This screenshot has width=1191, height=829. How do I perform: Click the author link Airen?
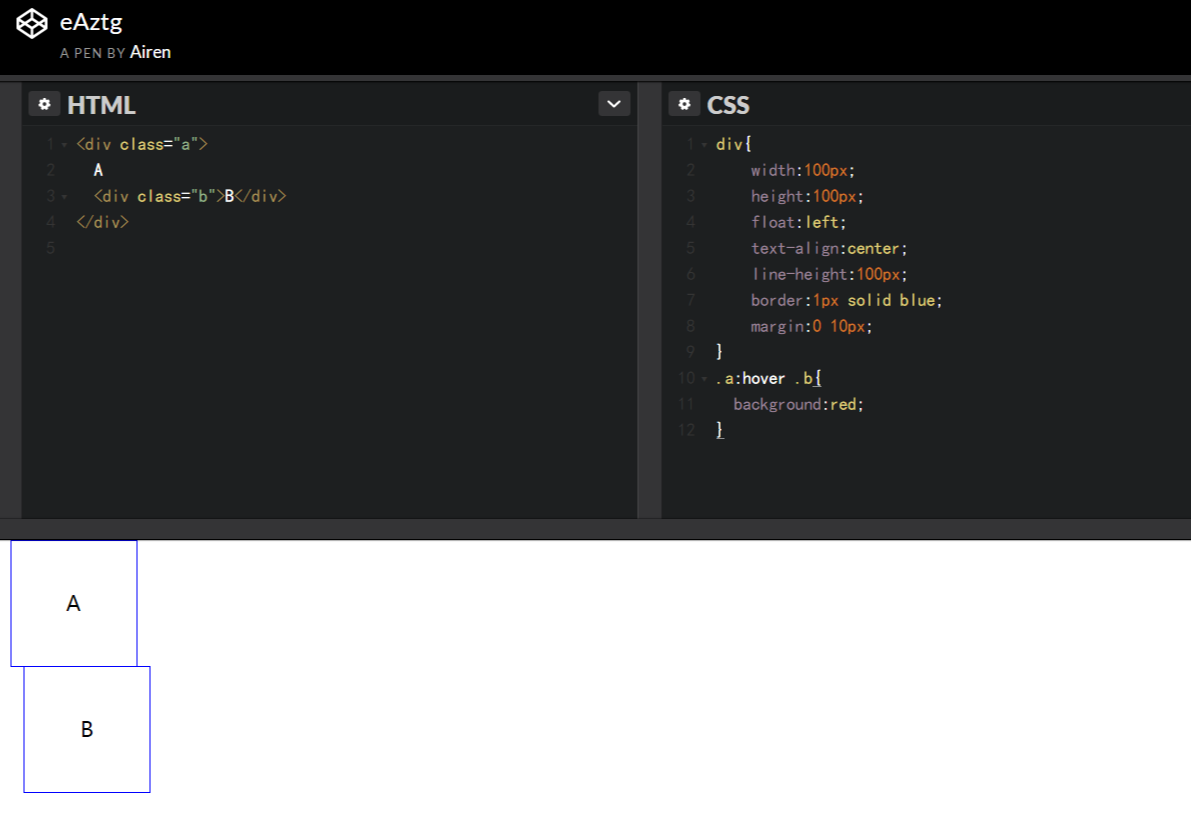(x=151, y=51)
